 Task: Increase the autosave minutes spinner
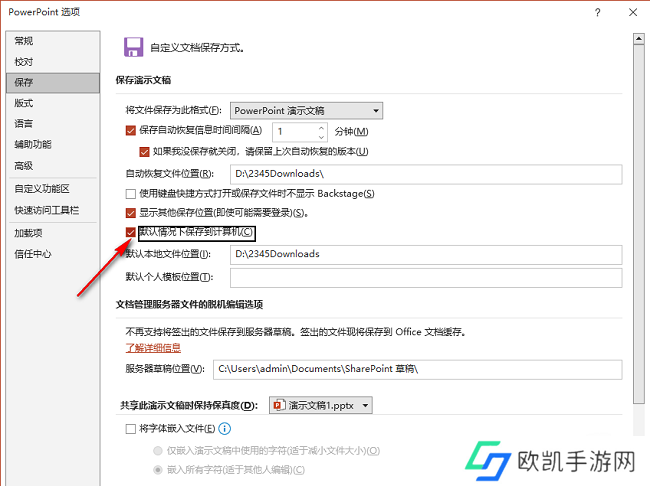click(321, 127)
